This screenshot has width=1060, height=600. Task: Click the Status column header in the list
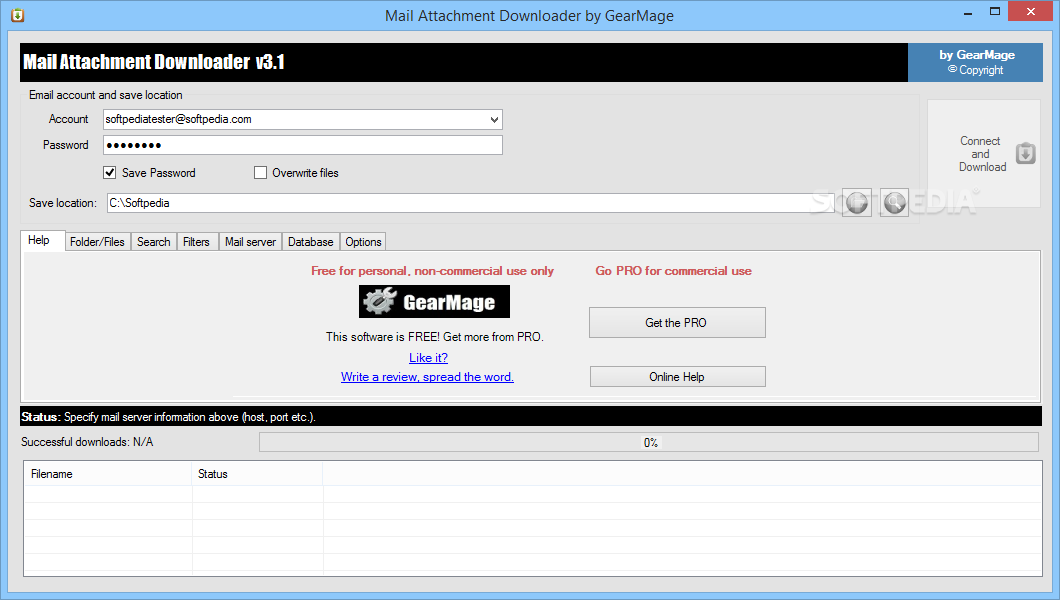258,474
